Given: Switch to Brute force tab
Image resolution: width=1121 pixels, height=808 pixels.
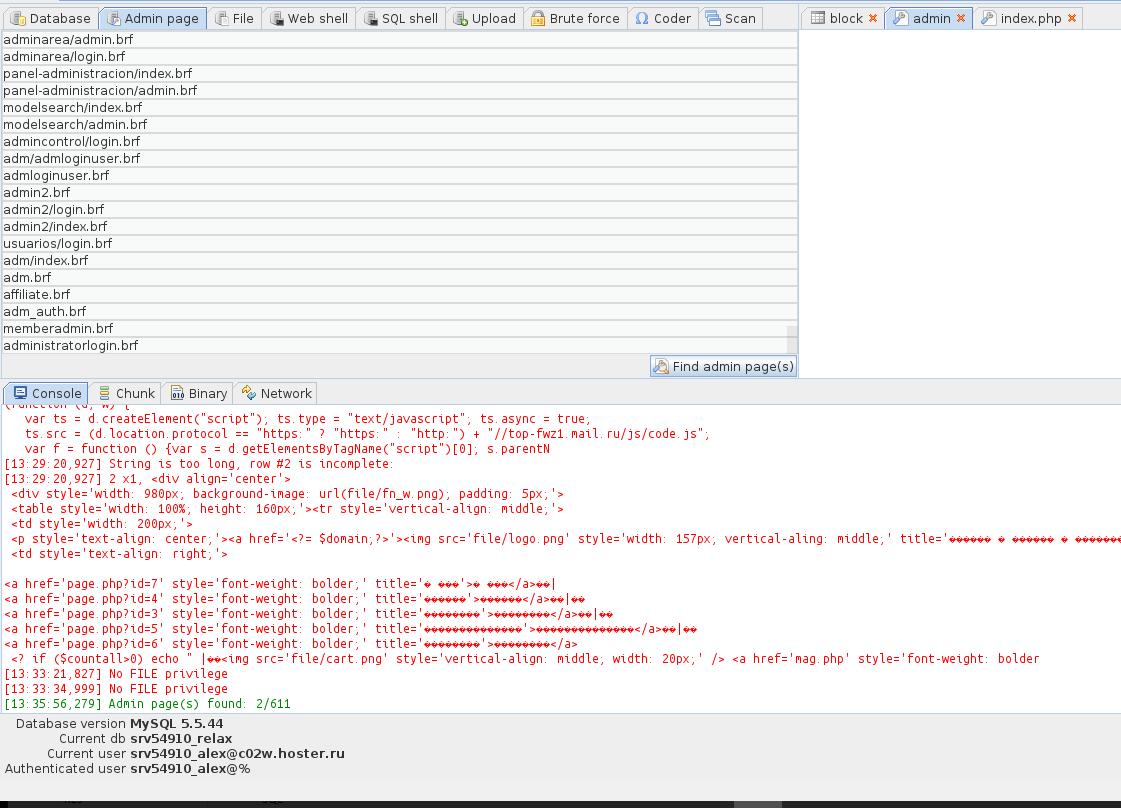Looking at the screenshot, I should click(575, 18).
